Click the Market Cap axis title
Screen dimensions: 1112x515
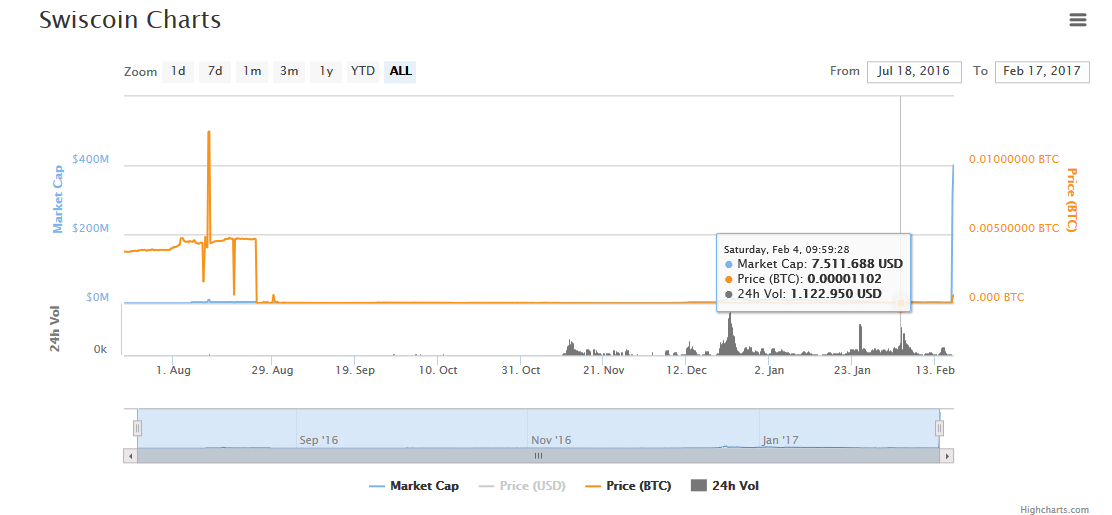pyautogui.click(x=58, y=199)
